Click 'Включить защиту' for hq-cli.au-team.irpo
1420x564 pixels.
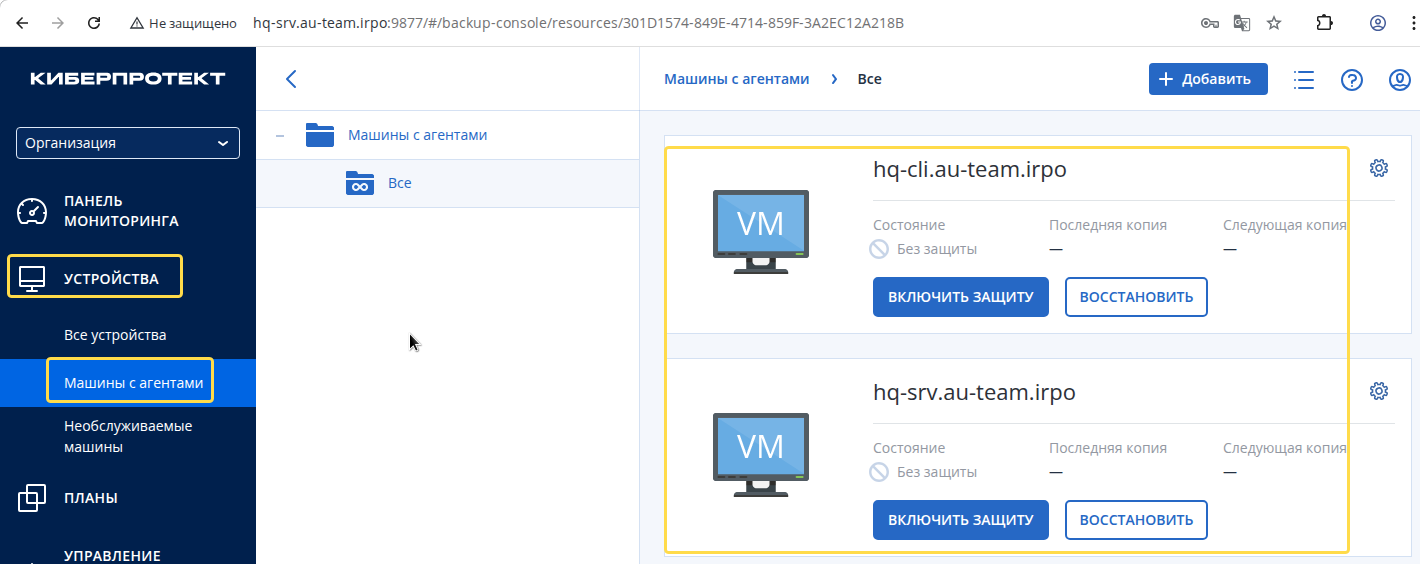coord(961,297)
